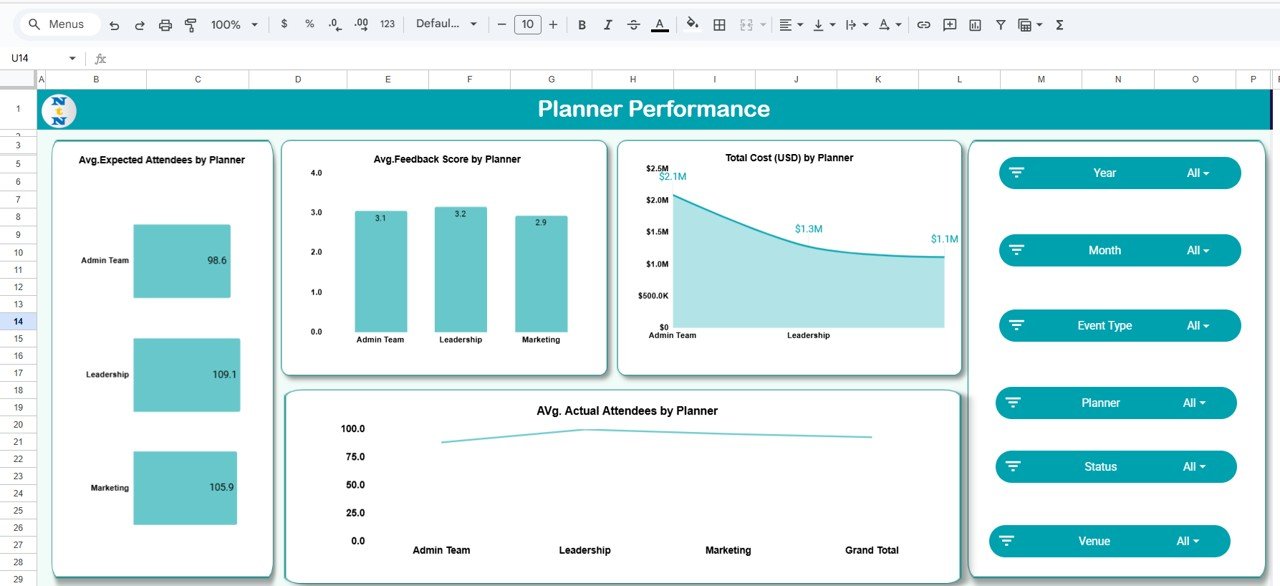This screenshot has height=586, width=1280.
Task: Open the Menus search bar
Action: (55, 22)
